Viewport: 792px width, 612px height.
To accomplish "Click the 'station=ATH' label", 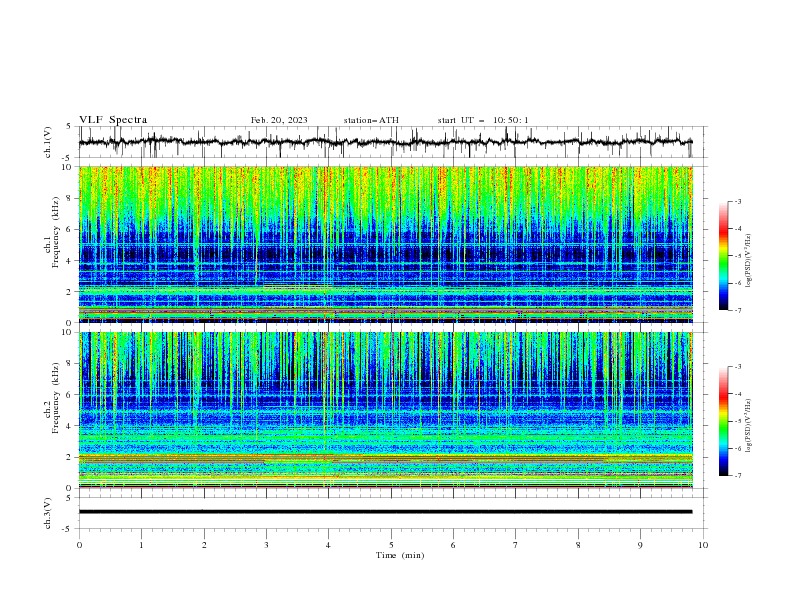I will point(371,120).
